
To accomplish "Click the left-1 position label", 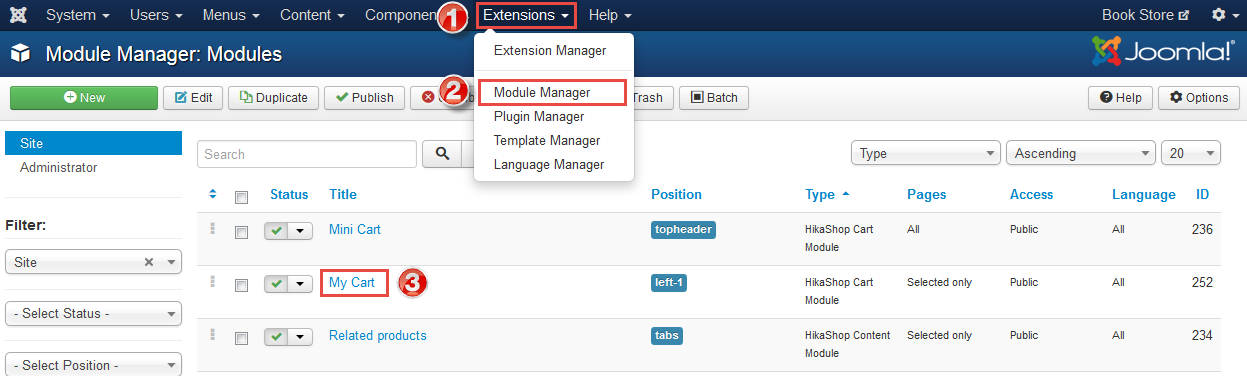I will click(x=669, y=283).
